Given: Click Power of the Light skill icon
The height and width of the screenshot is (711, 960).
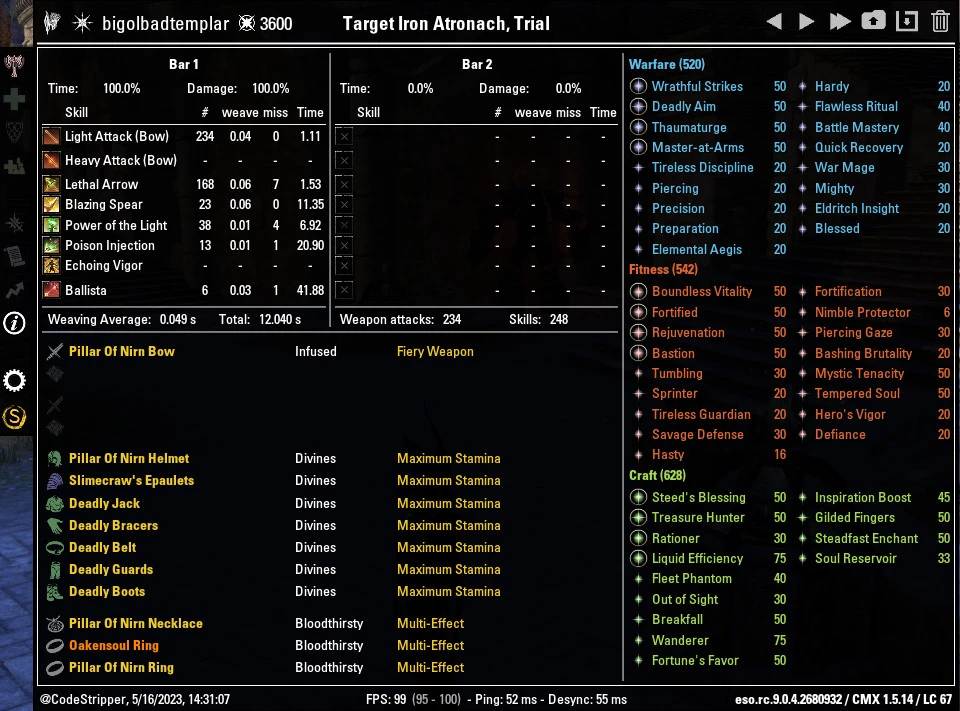Looking at the screenshot, I should tap(51, 225).
